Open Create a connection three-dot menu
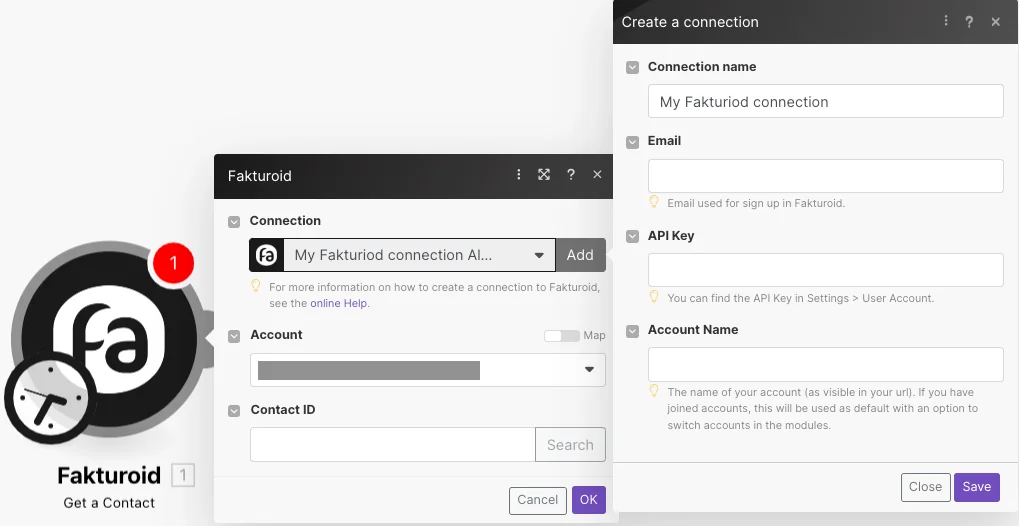The image size is (1019, 526). coord(946,21)
